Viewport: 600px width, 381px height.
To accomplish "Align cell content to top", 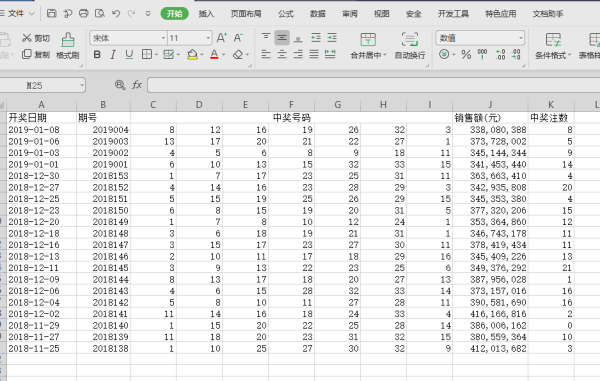I will (x=266, y=37).
